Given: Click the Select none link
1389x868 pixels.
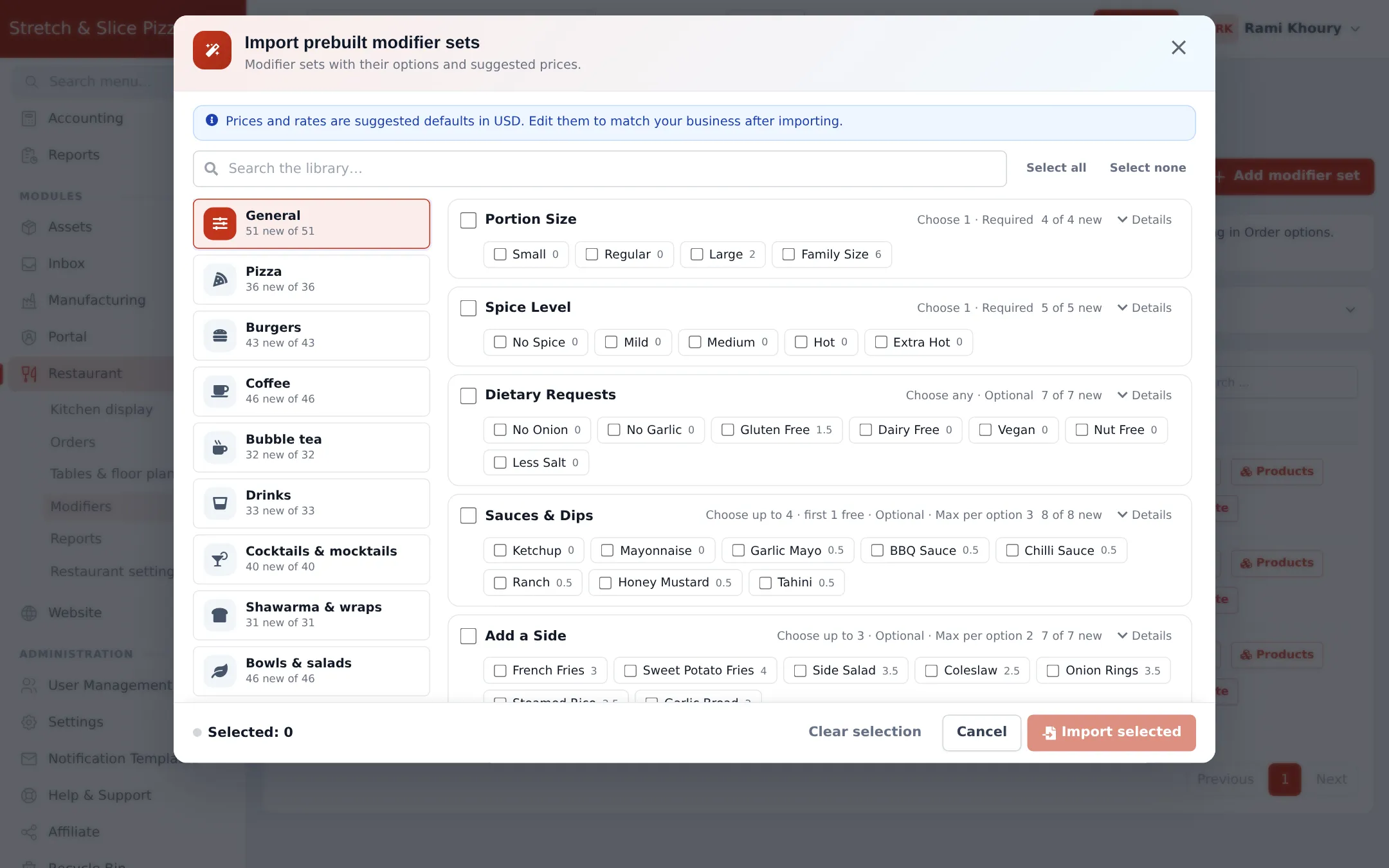Looking at the screenshot, I should click(x=1148, y=168).
